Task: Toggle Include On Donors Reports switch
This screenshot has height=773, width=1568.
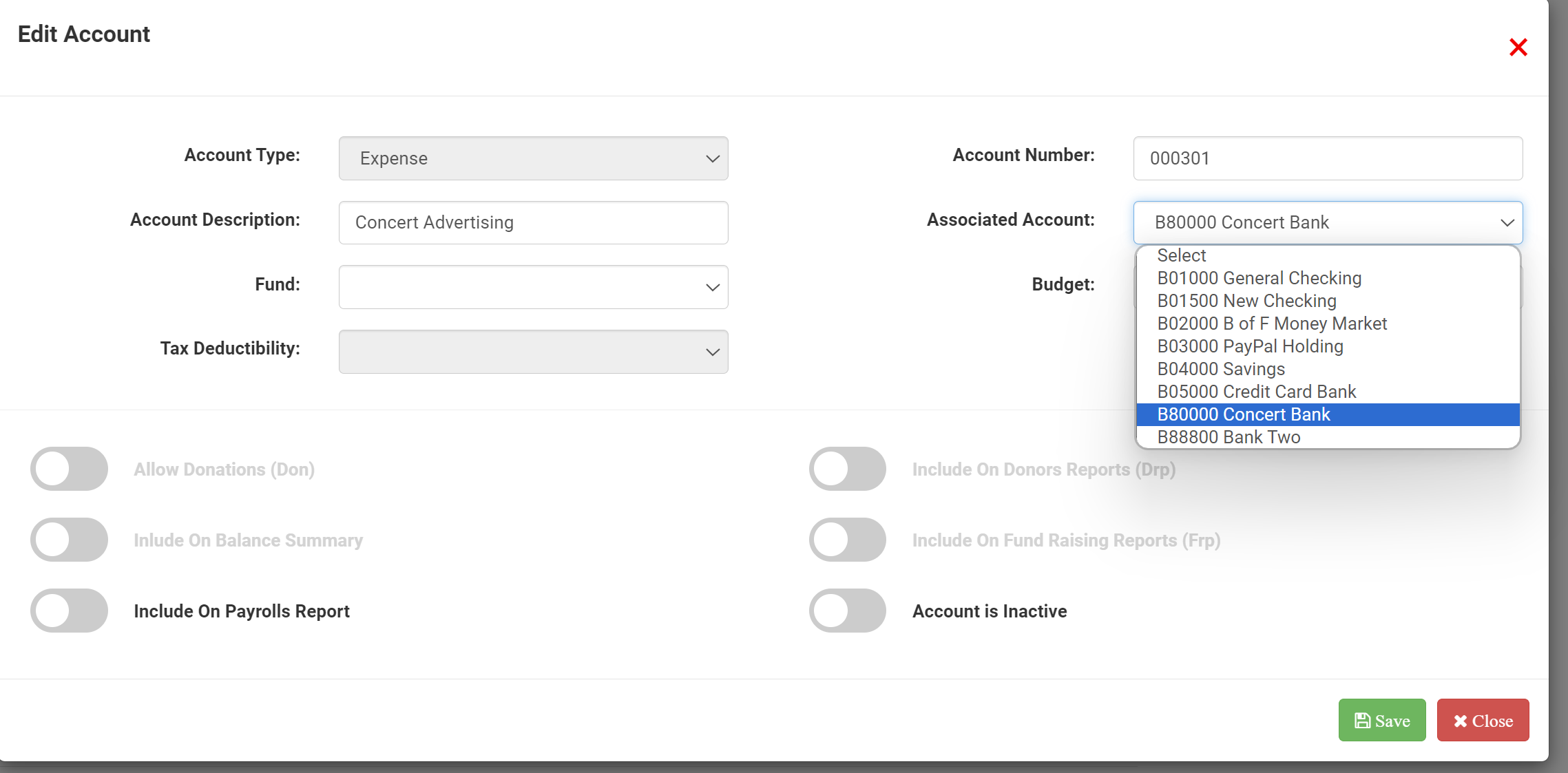Action: click(847, 469)
